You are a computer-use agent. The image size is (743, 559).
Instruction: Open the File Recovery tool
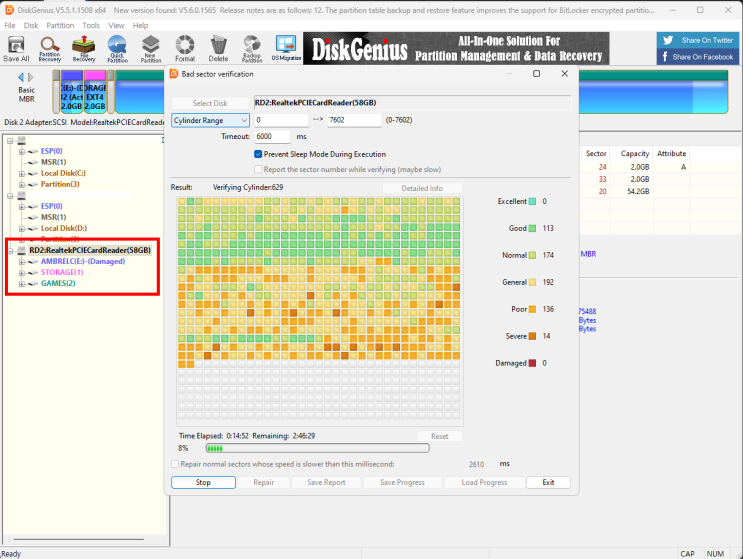[84, 49]
